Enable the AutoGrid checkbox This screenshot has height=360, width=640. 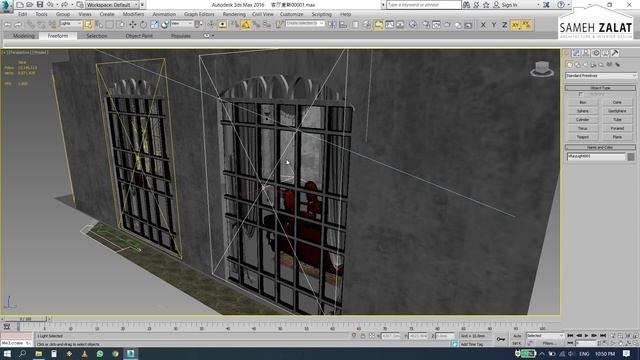[581, 94]
